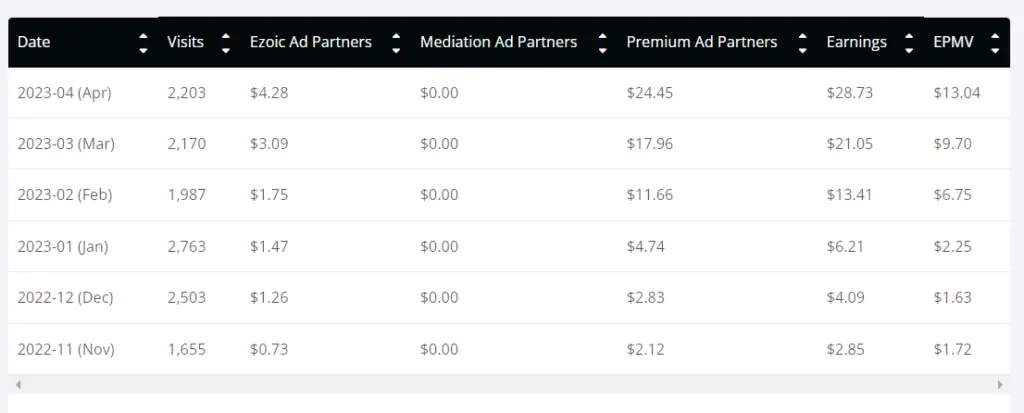Viewport: 1024px width, 413px height.
Task: Click the EPMV header label
Action: [953, 42]
